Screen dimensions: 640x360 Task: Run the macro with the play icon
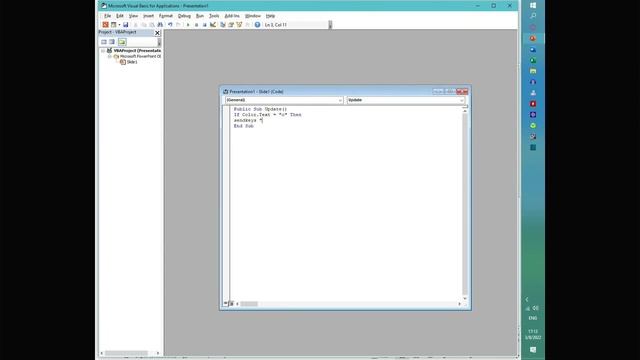tap(188, 25)
